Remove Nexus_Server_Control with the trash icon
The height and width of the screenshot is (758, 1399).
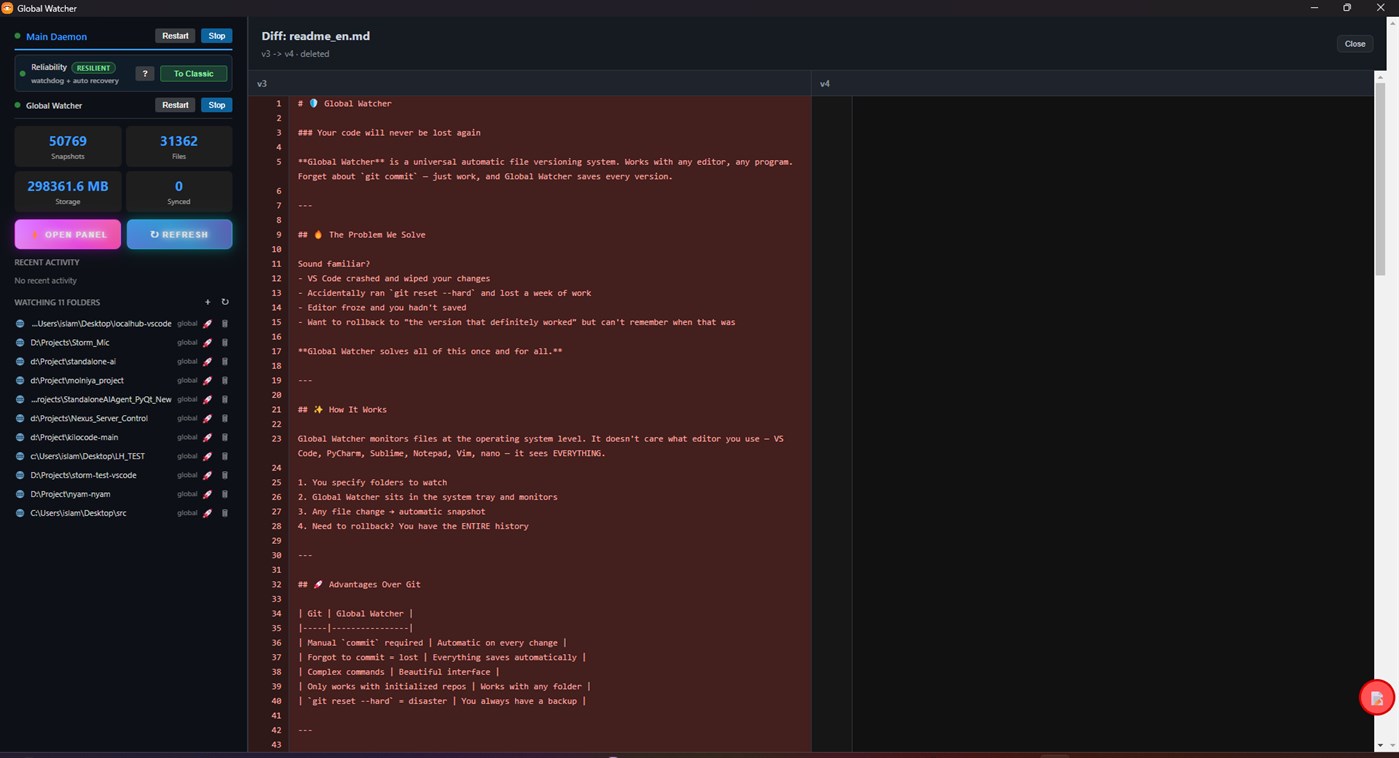[225, 419]
